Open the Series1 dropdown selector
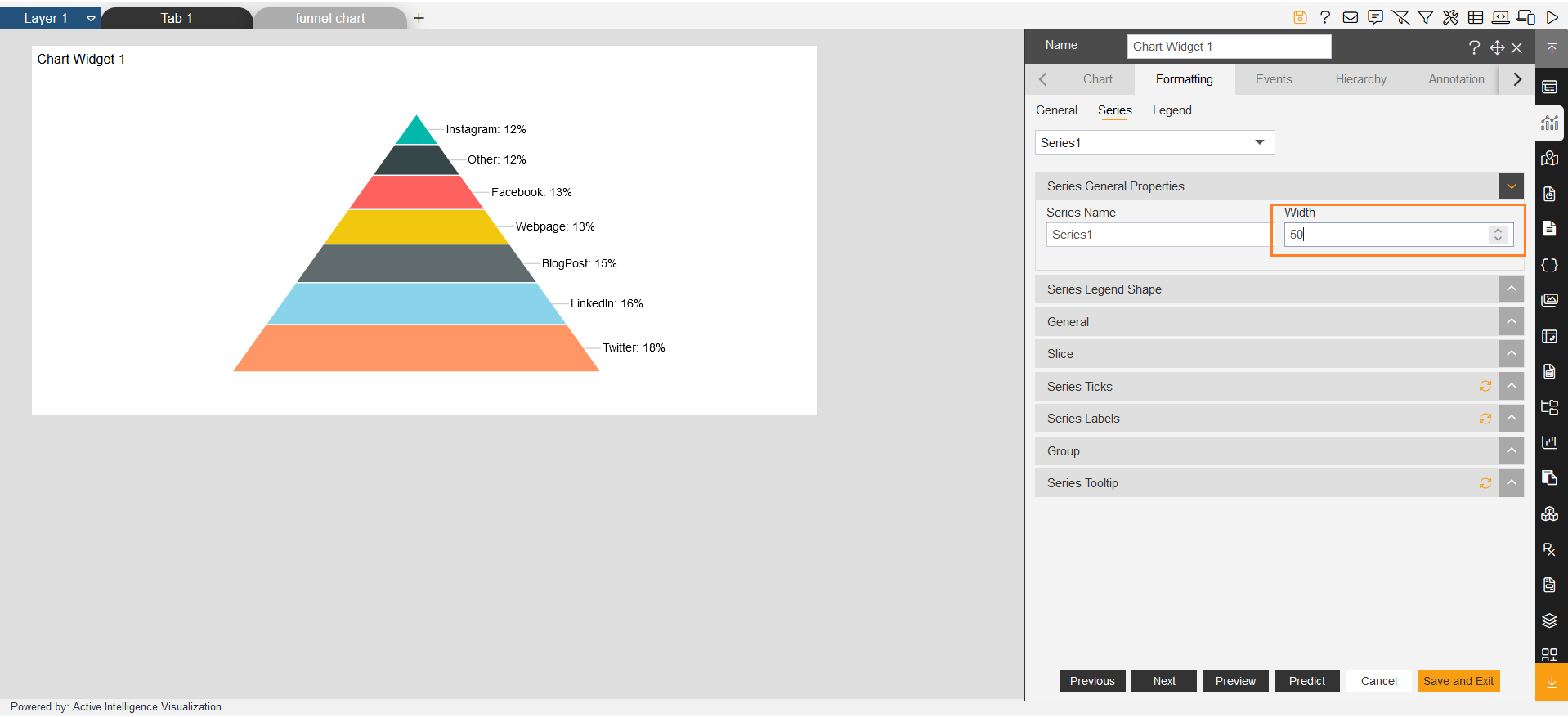1568x717 pixels. click(x=1154, y=142)
